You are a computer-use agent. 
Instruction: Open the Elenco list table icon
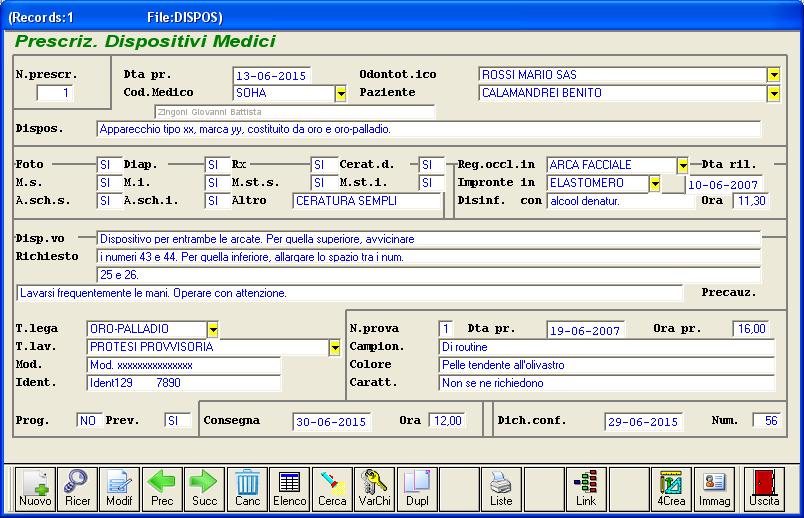(289, 489)
